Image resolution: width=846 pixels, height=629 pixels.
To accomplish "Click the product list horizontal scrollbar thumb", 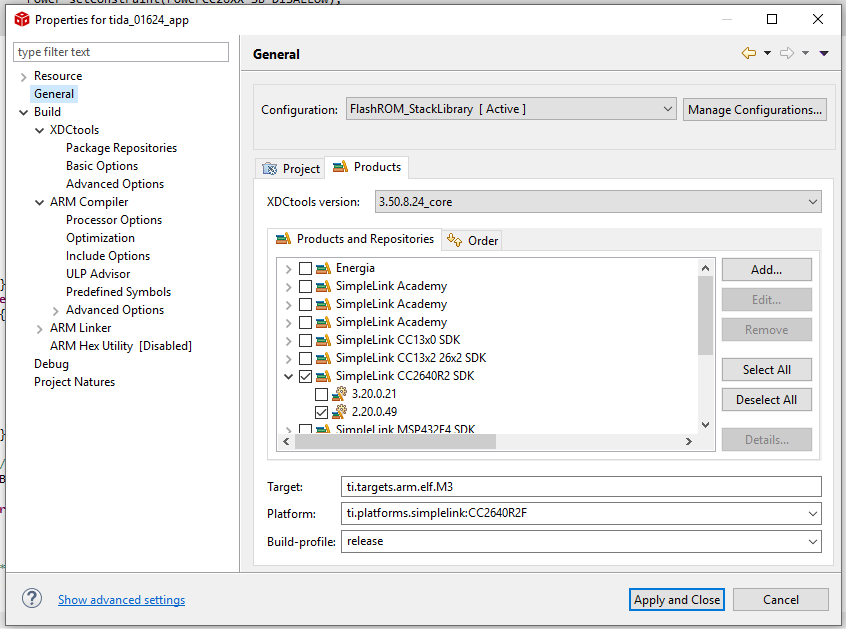I will pyautogui.click(x=395, y=441).
